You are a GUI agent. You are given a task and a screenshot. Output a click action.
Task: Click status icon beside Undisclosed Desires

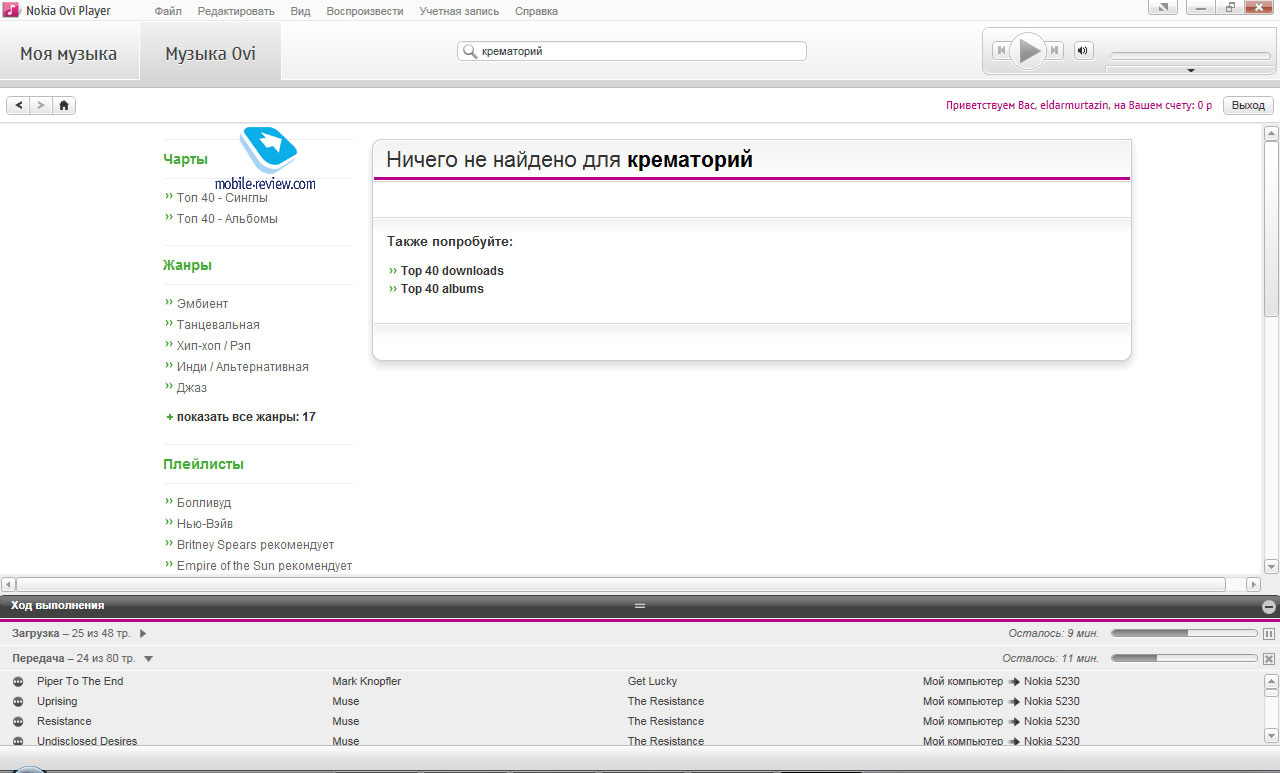point(18,741)
